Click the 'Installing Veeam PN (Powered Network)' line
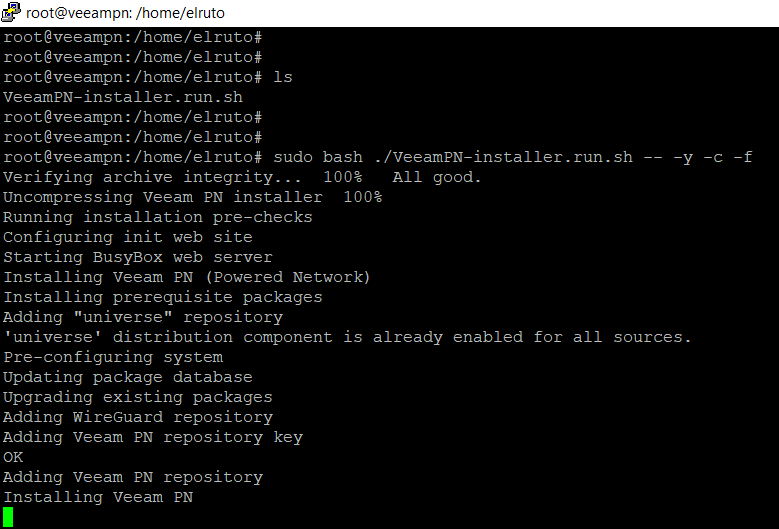 point(187,277)
